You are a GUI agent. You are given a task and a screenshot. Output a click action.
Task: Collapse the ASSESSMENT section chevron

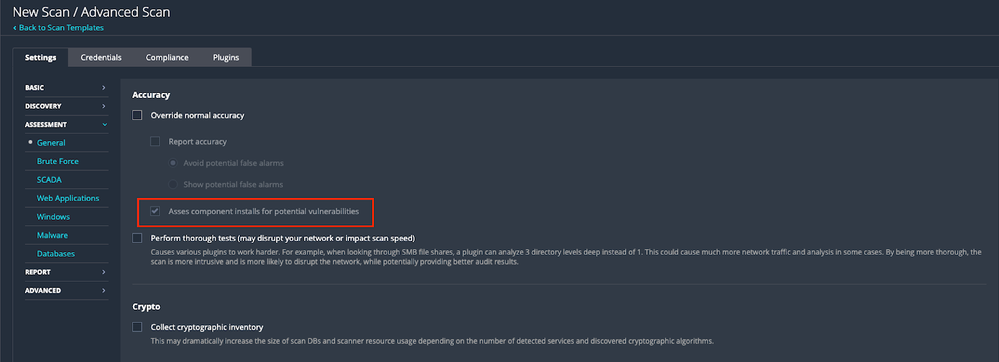[104, 124]
